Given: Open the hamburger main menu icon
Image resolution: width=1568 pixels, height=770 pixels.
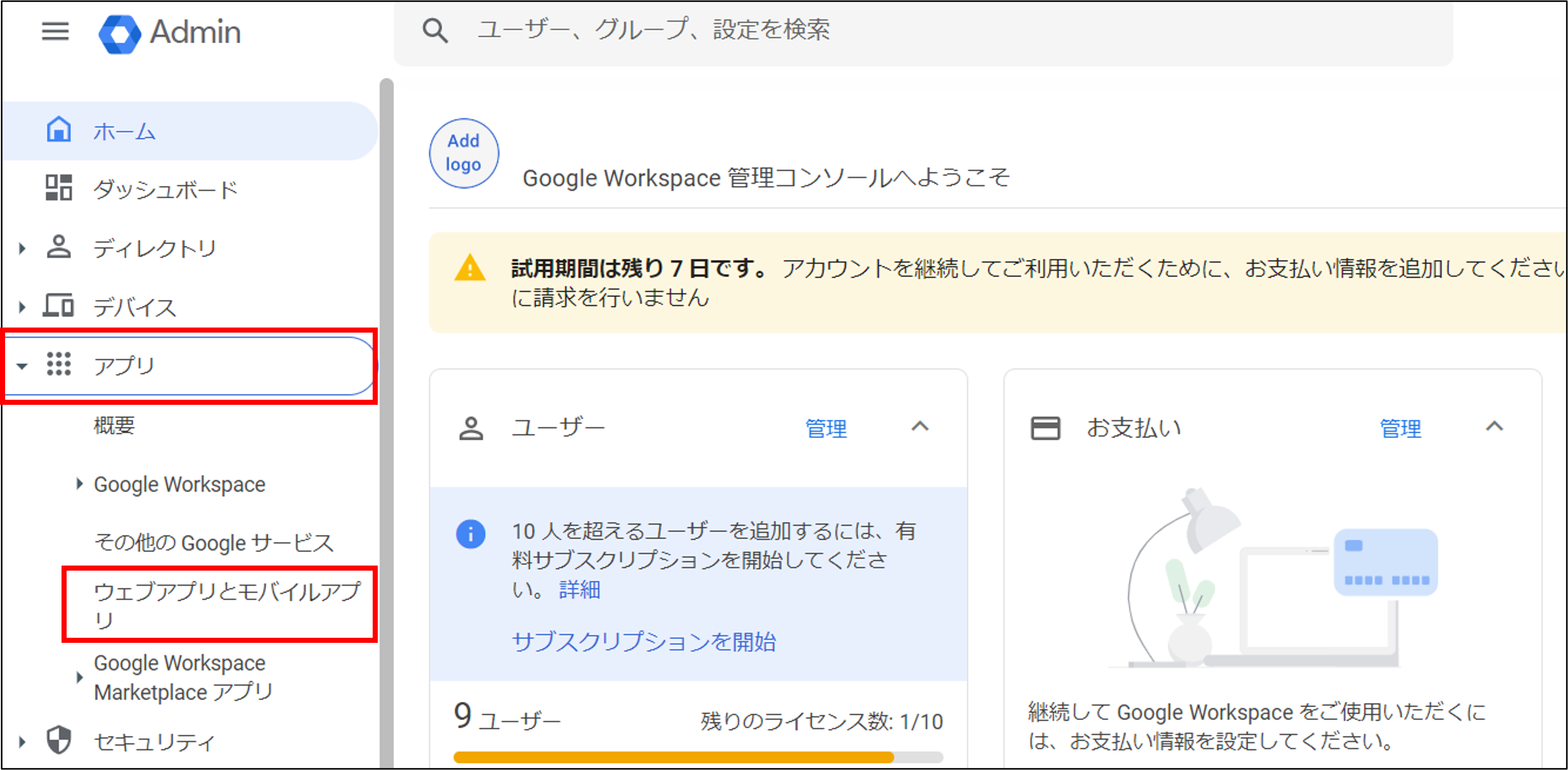Looking at the screenshot, I should pyautogui.click(x=55, y=31).
